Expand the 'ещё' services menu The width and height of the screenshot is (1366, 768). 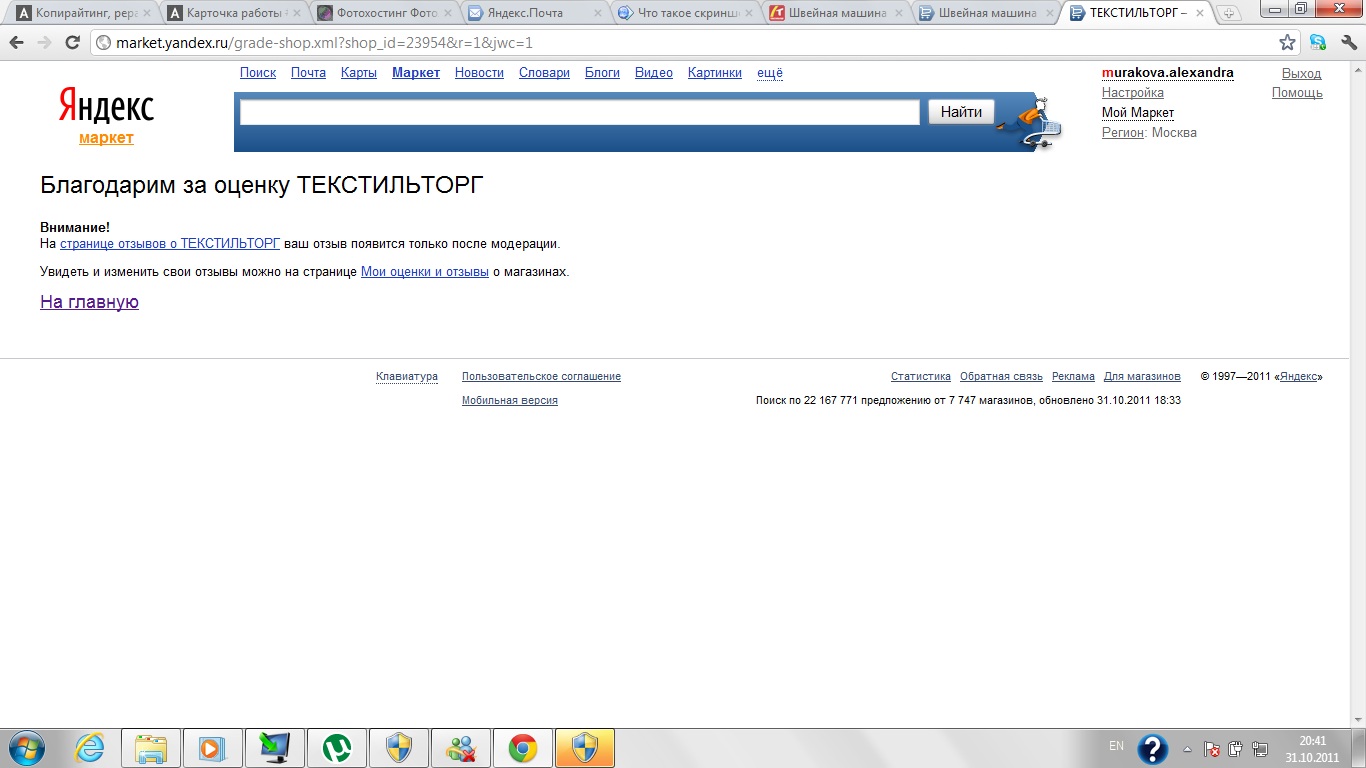coord(769,73)
